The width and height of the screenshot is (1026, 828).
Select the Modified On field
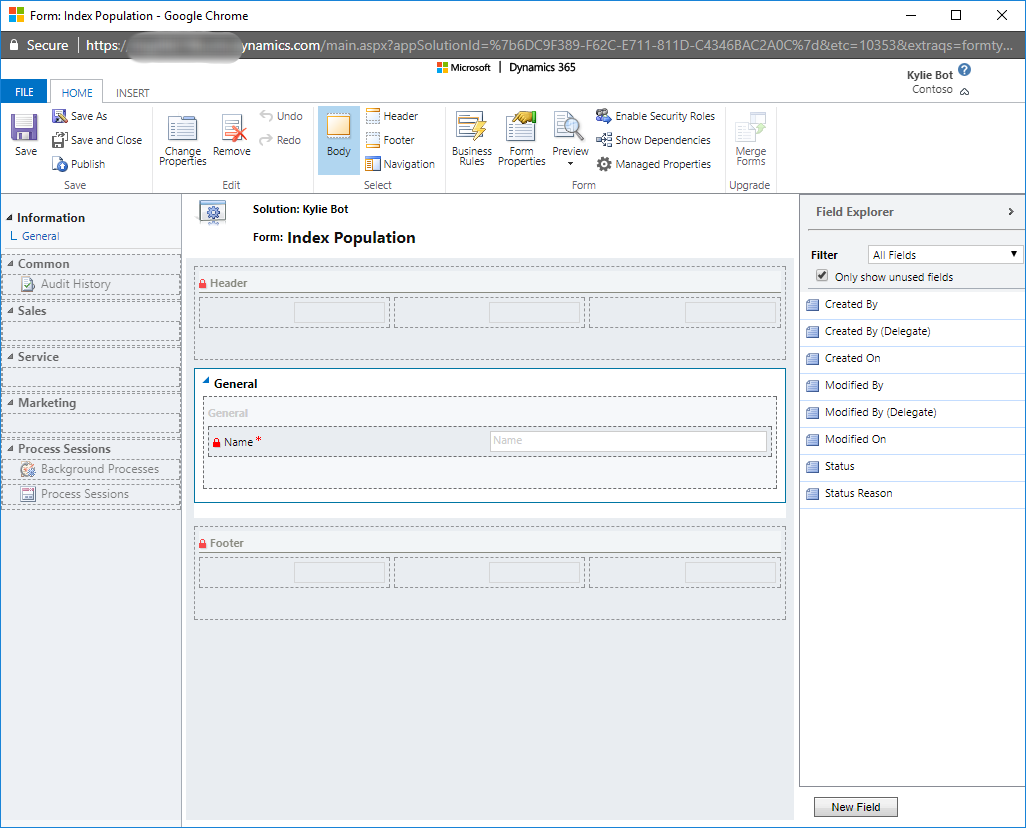pos(912,440)
